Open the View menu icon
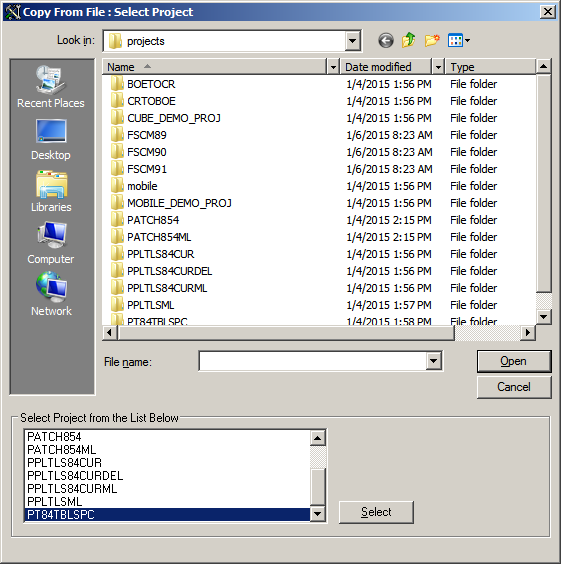The height and width of the screenshot is (564, 561). click(x=459, y=40)
